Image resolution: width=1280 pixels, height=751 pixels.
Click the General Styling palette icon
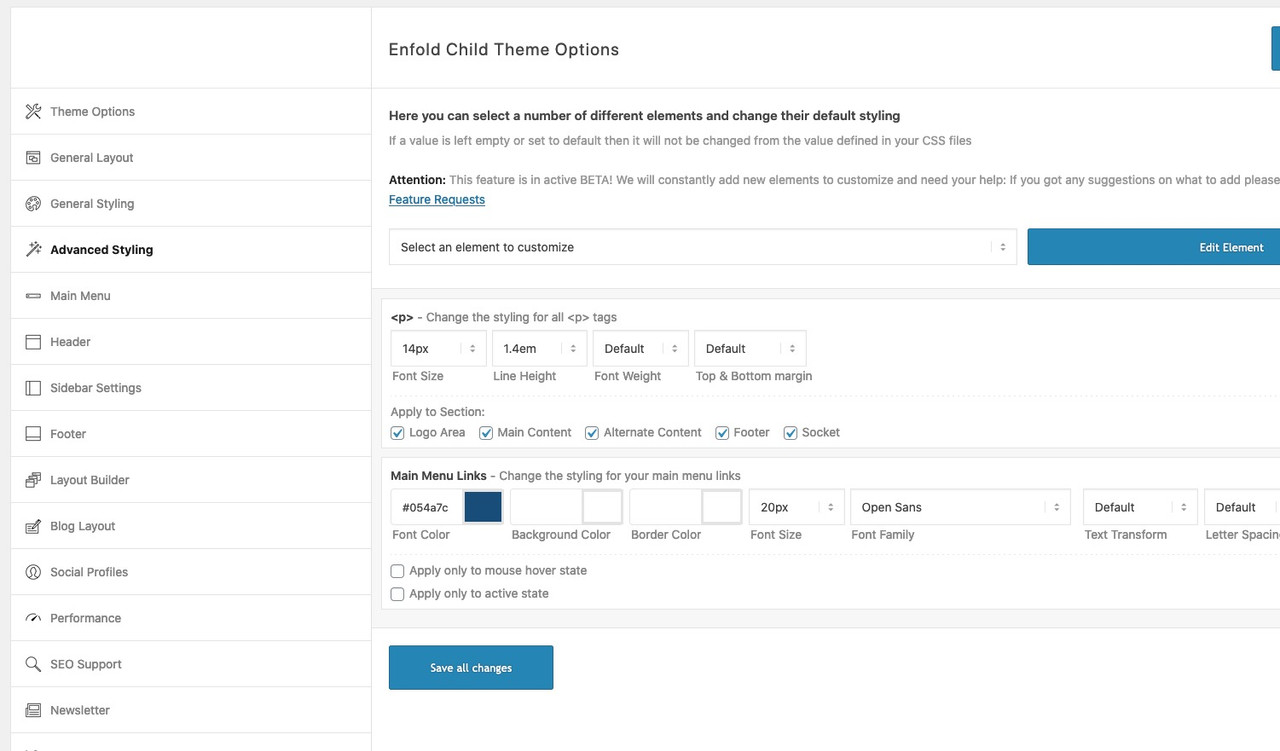point(33,203)
